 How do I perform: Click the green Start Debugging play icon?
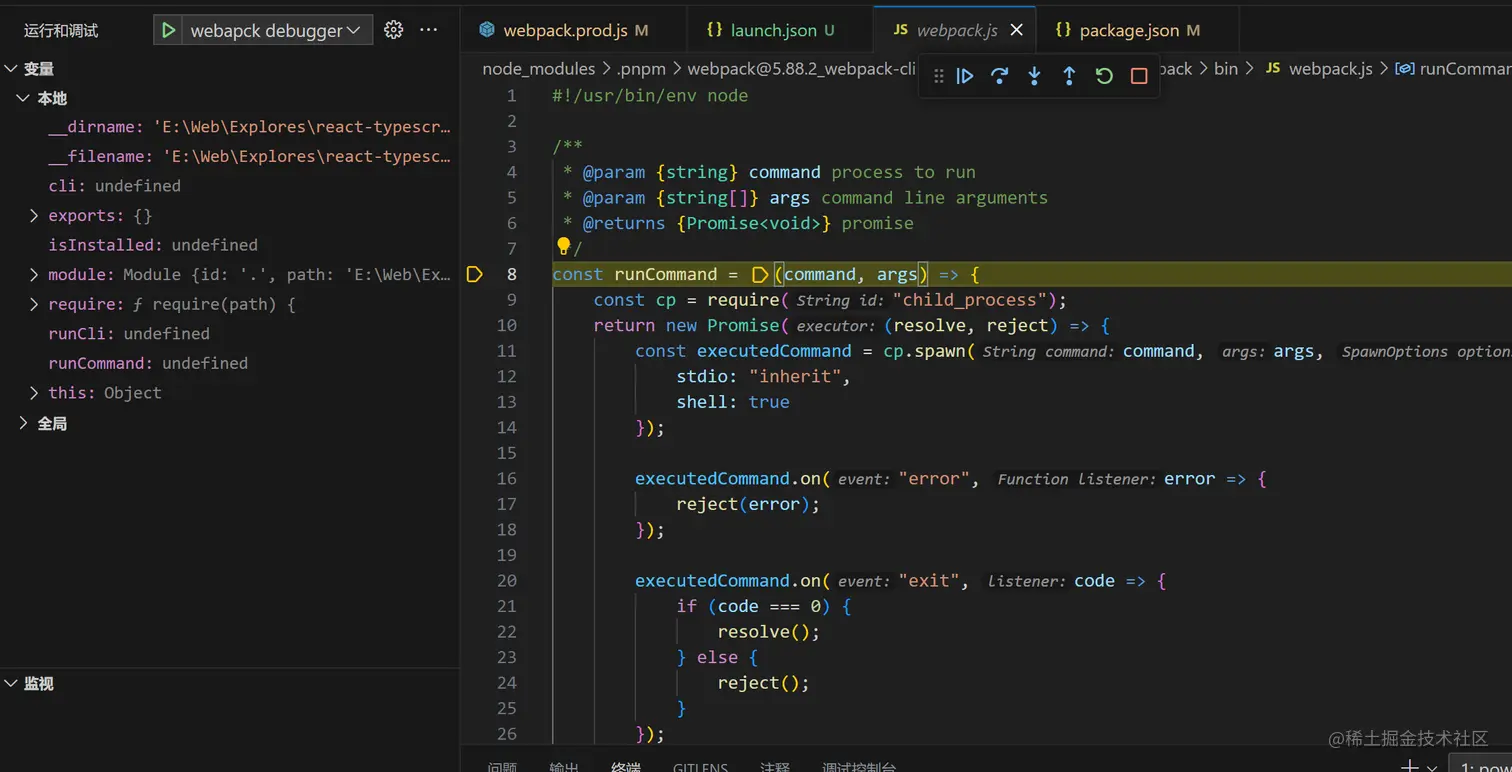pyautogui.click(x=168, y=30)
